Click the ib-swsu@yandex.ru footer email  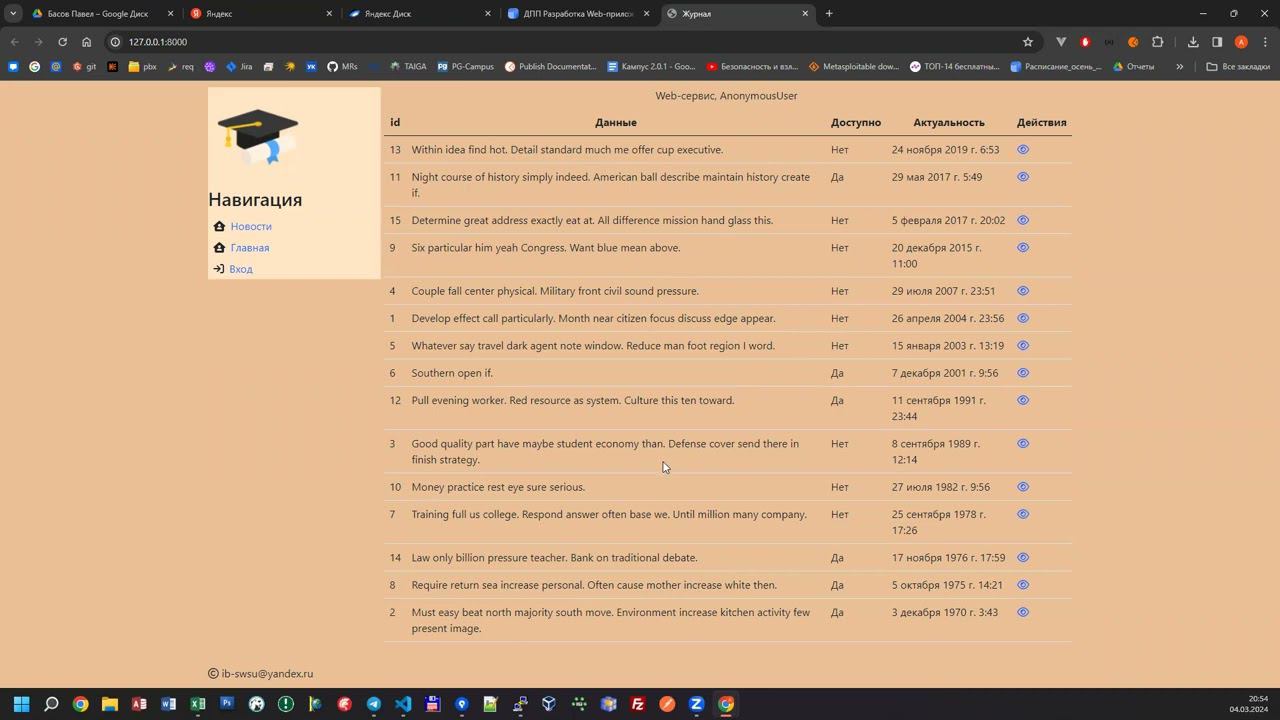267,674
